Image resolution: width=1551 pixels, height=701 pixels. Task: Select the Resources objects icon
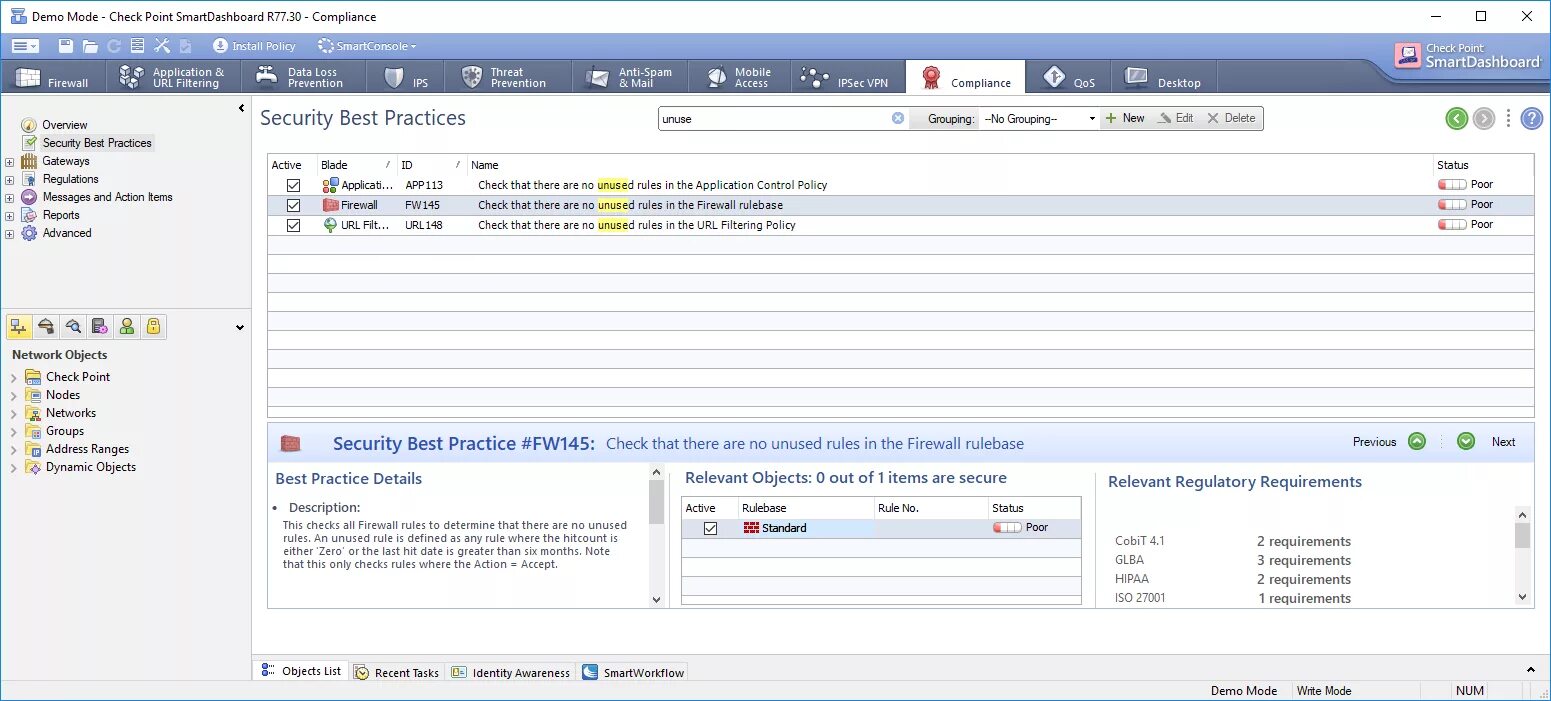pyautogui.click(x=73, y=326)
